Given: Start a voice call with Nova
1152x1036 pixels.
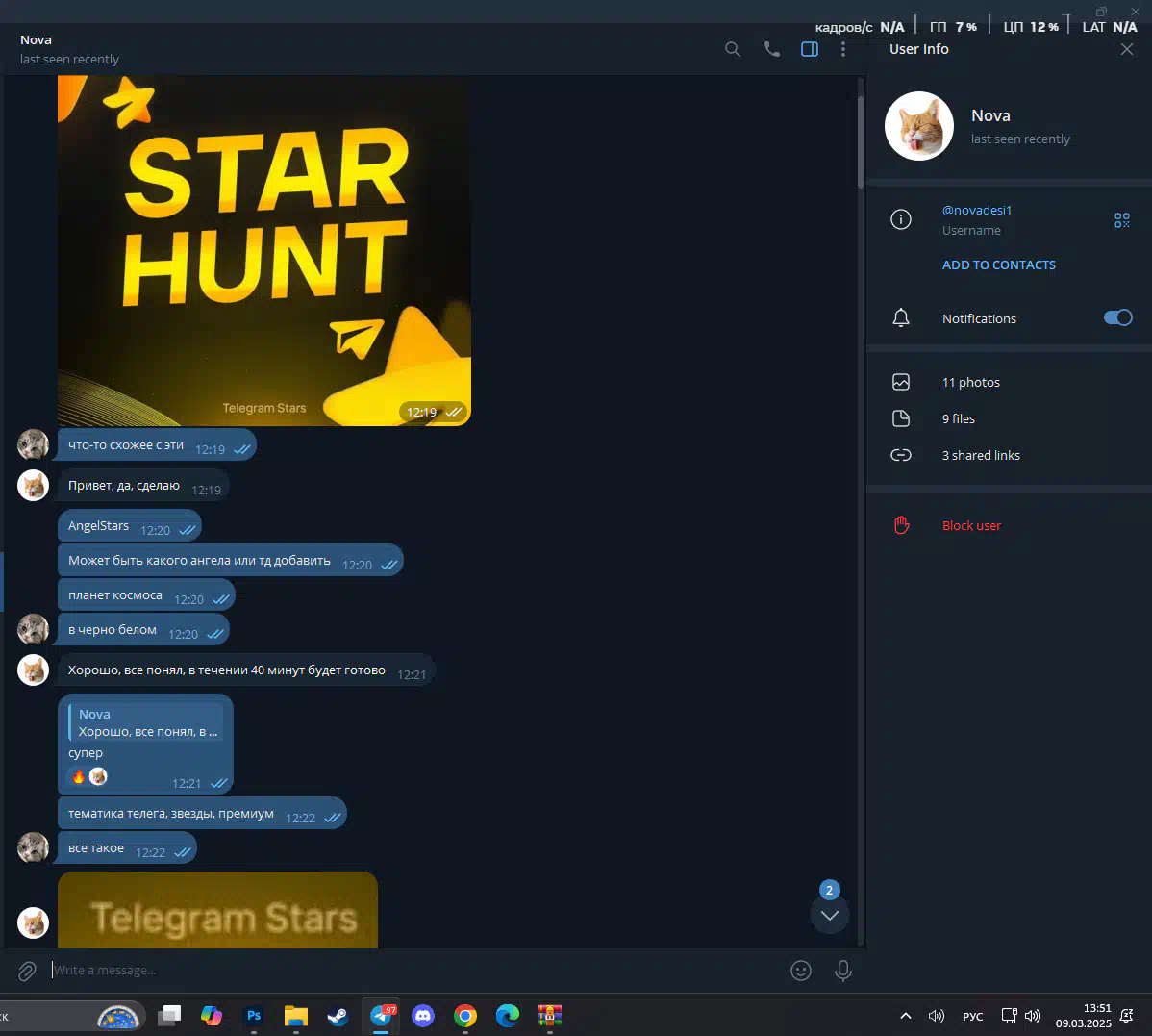Looking at the screenshot, I should (771, 49).
